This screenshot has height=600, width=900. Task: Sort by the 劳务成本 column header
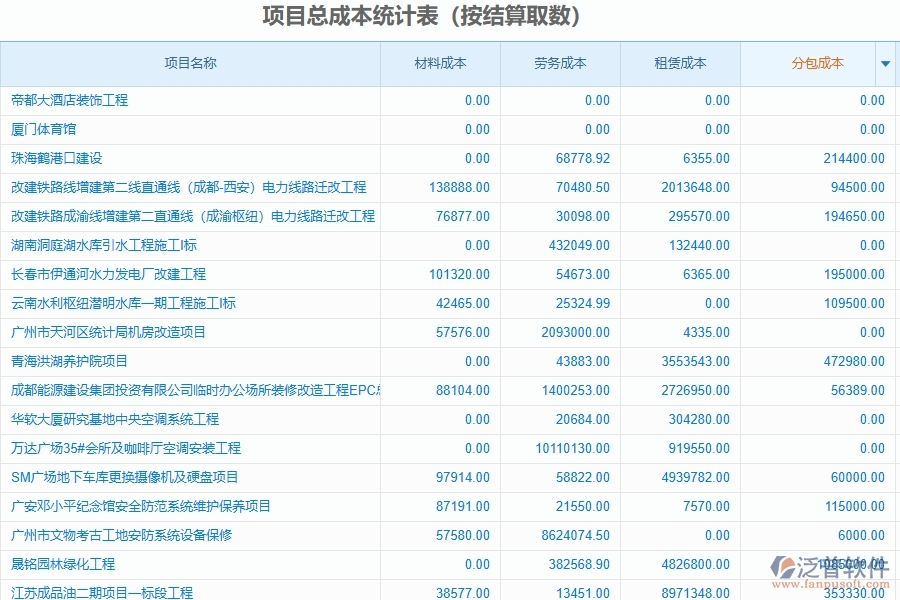(x=558, y=63)
